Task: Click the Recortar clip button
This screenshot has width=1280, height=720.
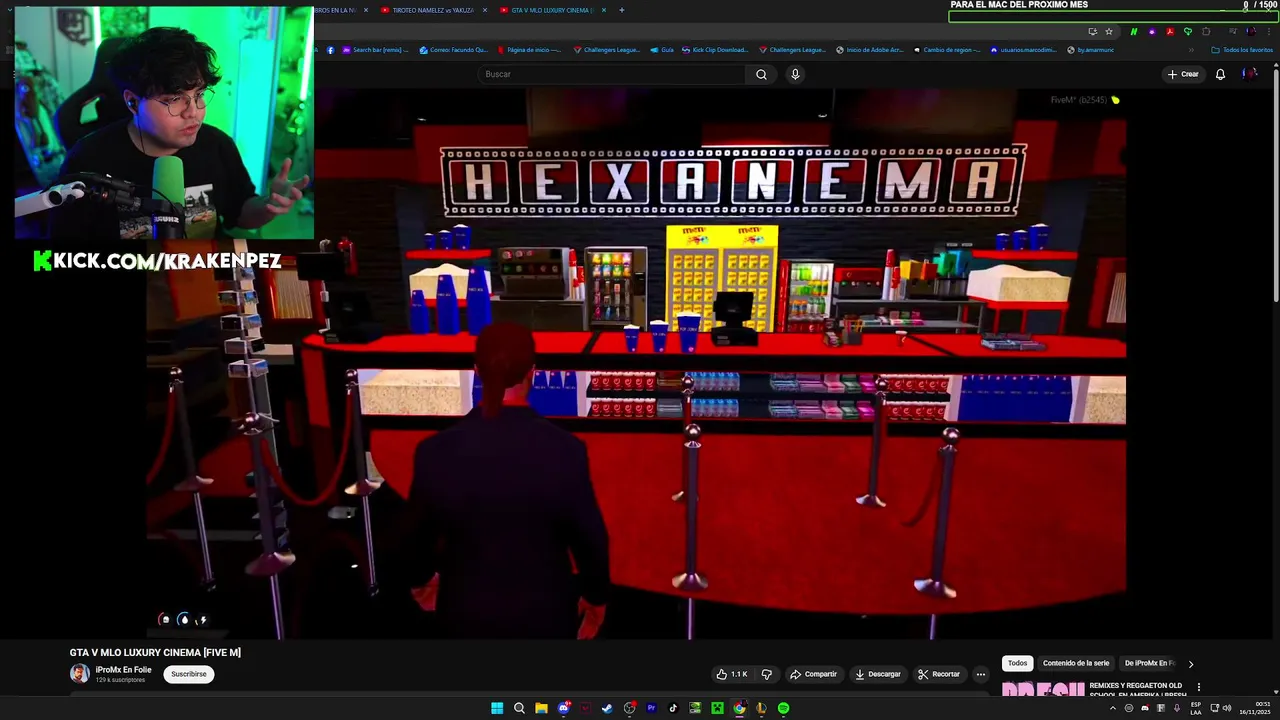Action: pyautogui.click(x=939, y=674)
